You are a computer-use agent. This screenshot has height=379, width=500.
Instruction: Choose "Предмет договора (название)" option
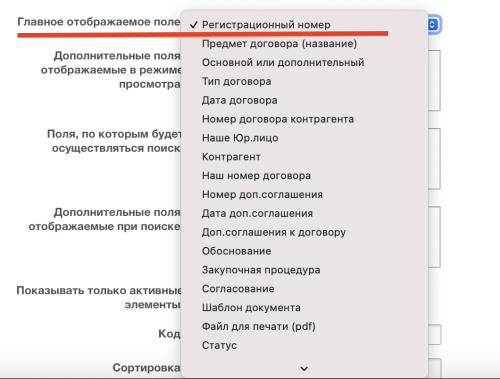click(304, 44)
